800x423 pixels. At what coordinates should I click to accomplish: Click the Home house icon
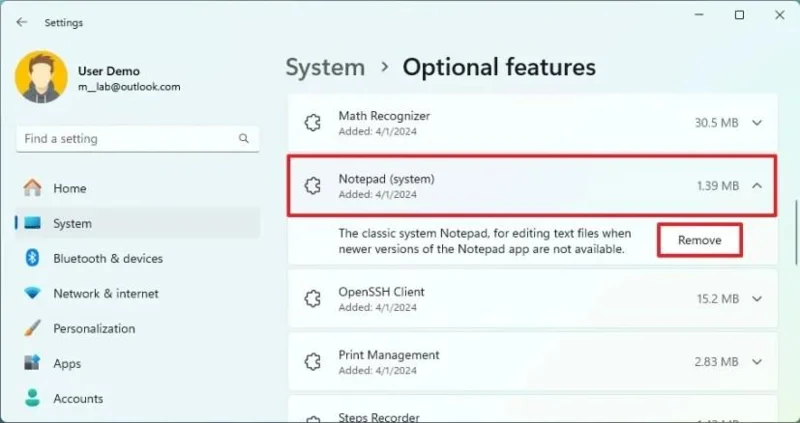[x=33, y=188]
